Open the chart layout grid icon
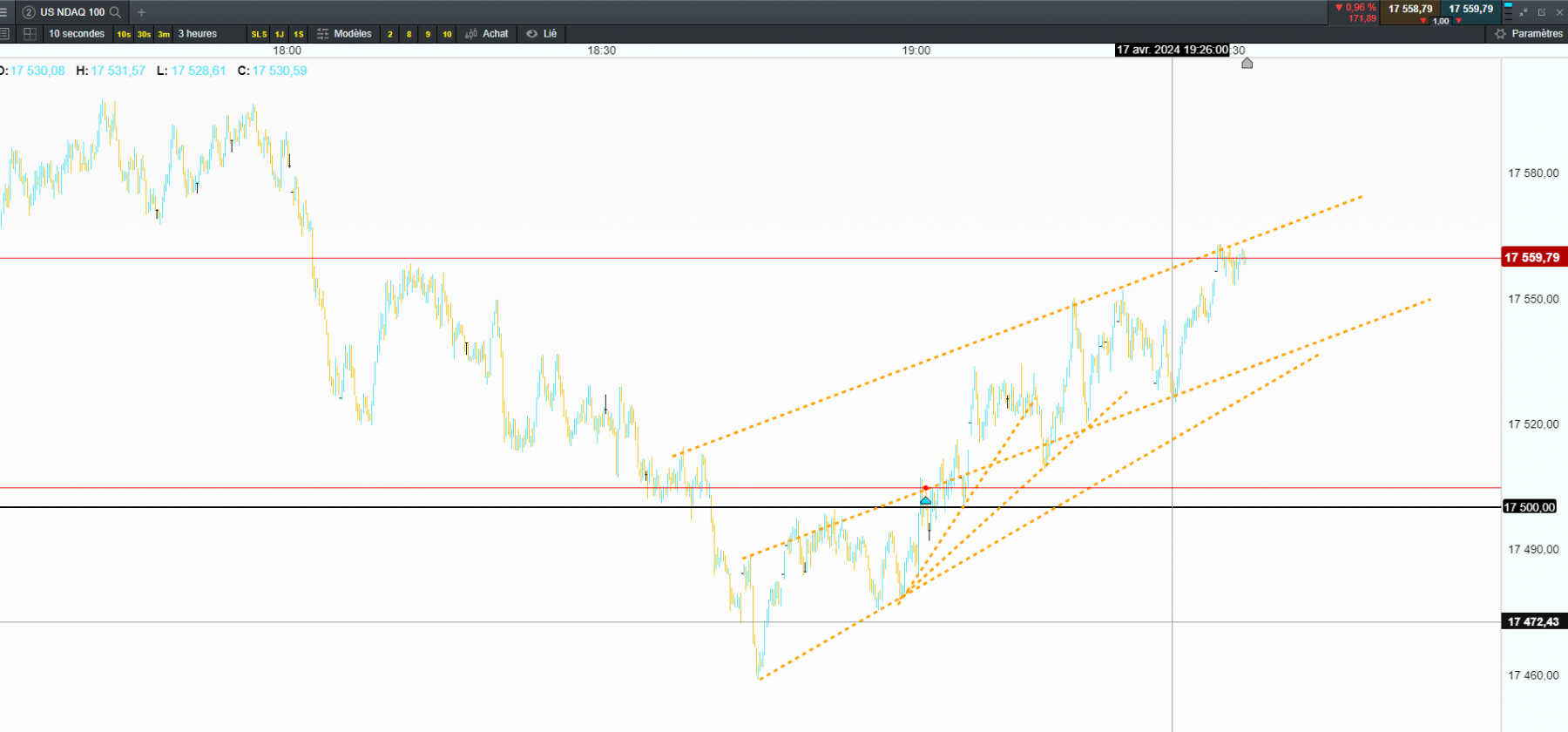The image size is (1568, 732). tap(30, 34)
